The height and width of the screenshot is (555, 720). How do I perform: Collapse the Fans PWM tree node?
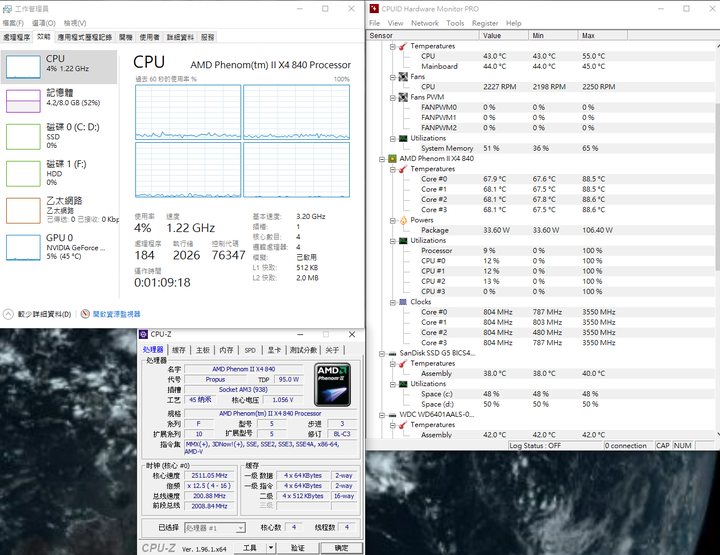coord(393,98)
